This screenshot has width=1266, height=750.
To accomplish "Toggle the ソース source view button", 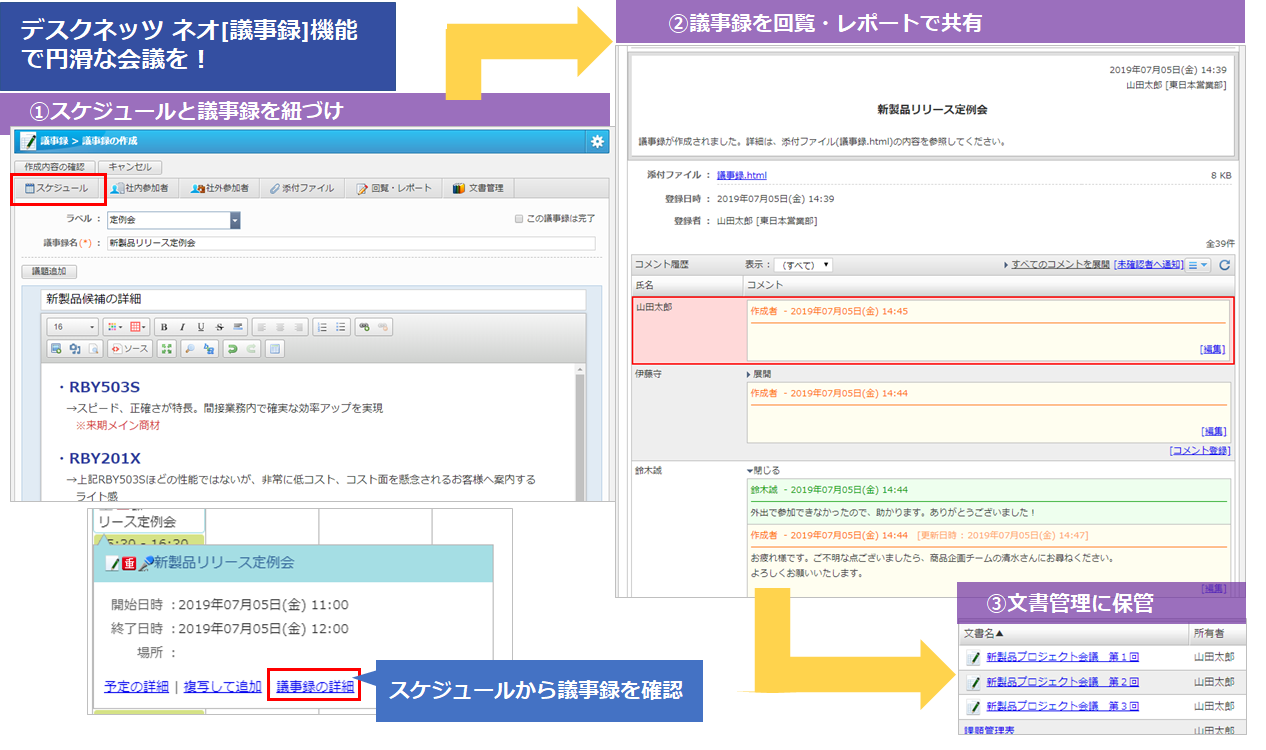I will 130,349.
